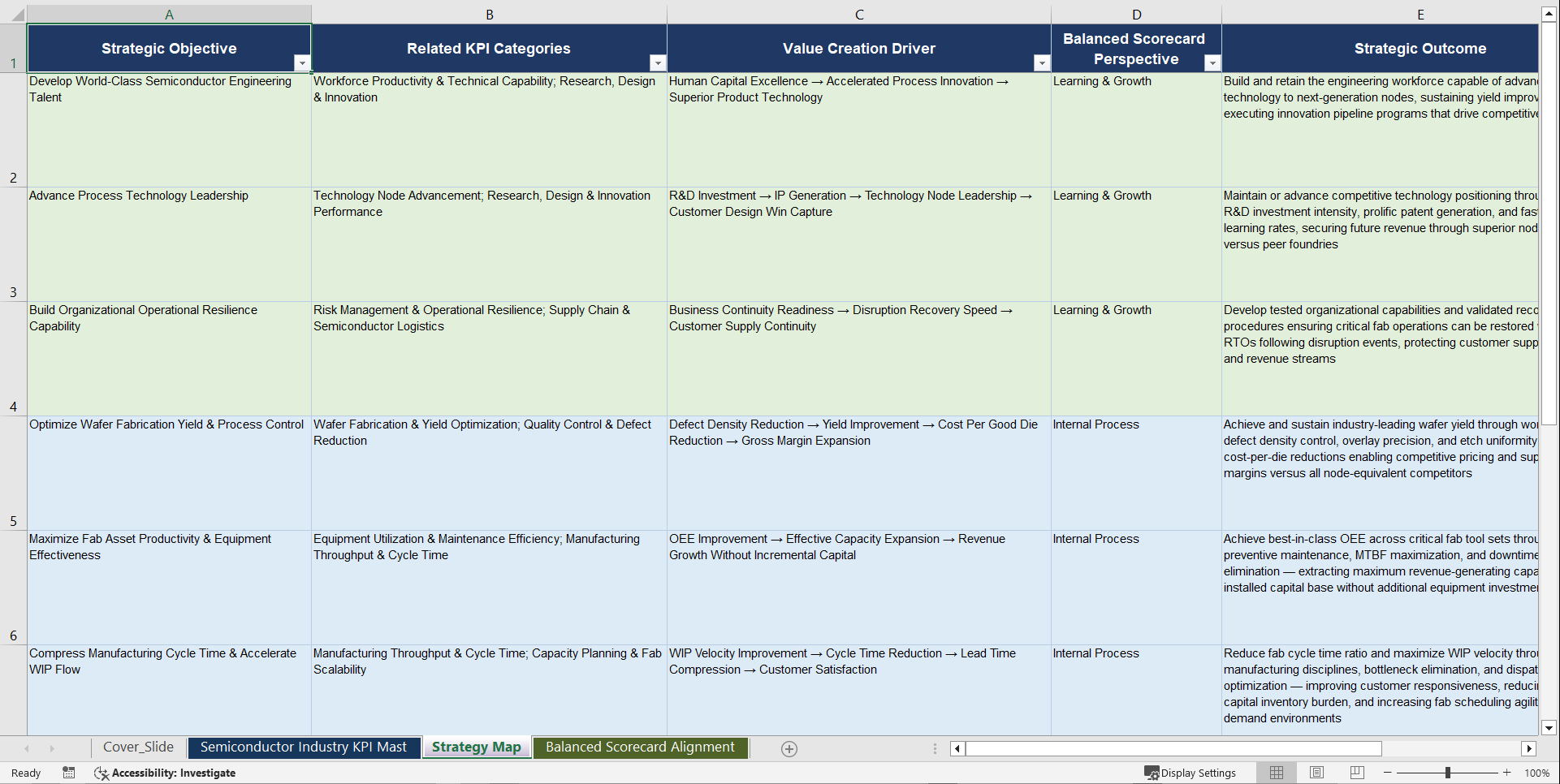The width and height of the screenshot is (1560, 784).
Task: Open the Strategic Objective filter dropdown
Action: click(302, 63)
